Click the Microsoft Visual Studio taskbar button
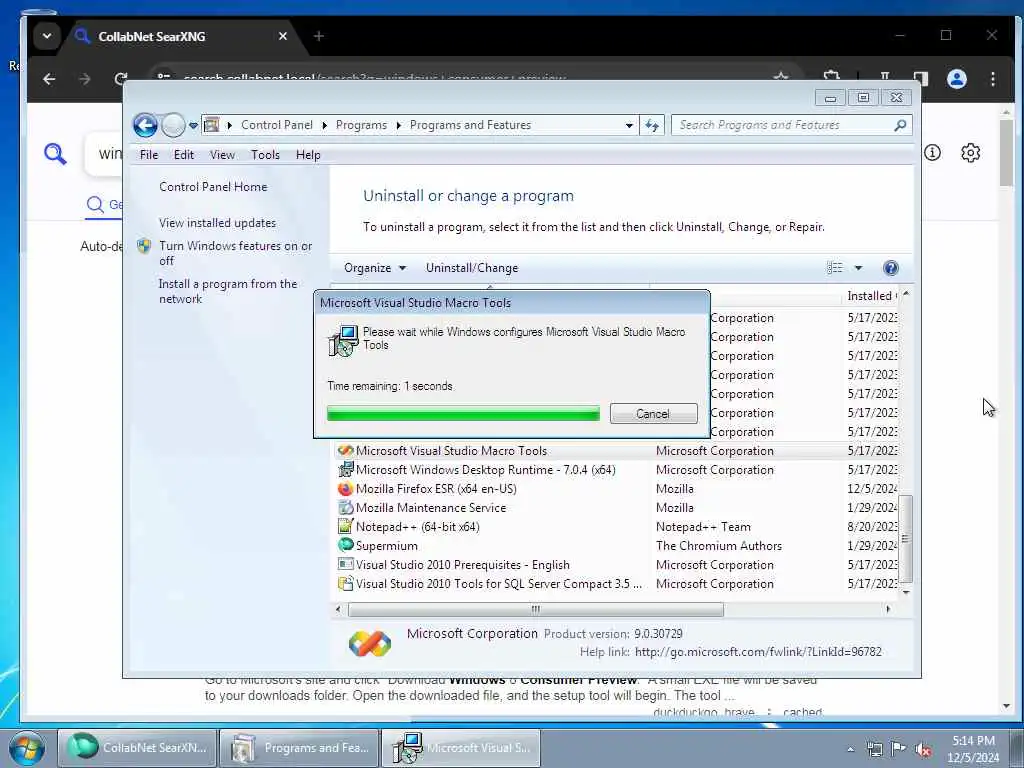The image size is (1024, 768). point(461,748)
